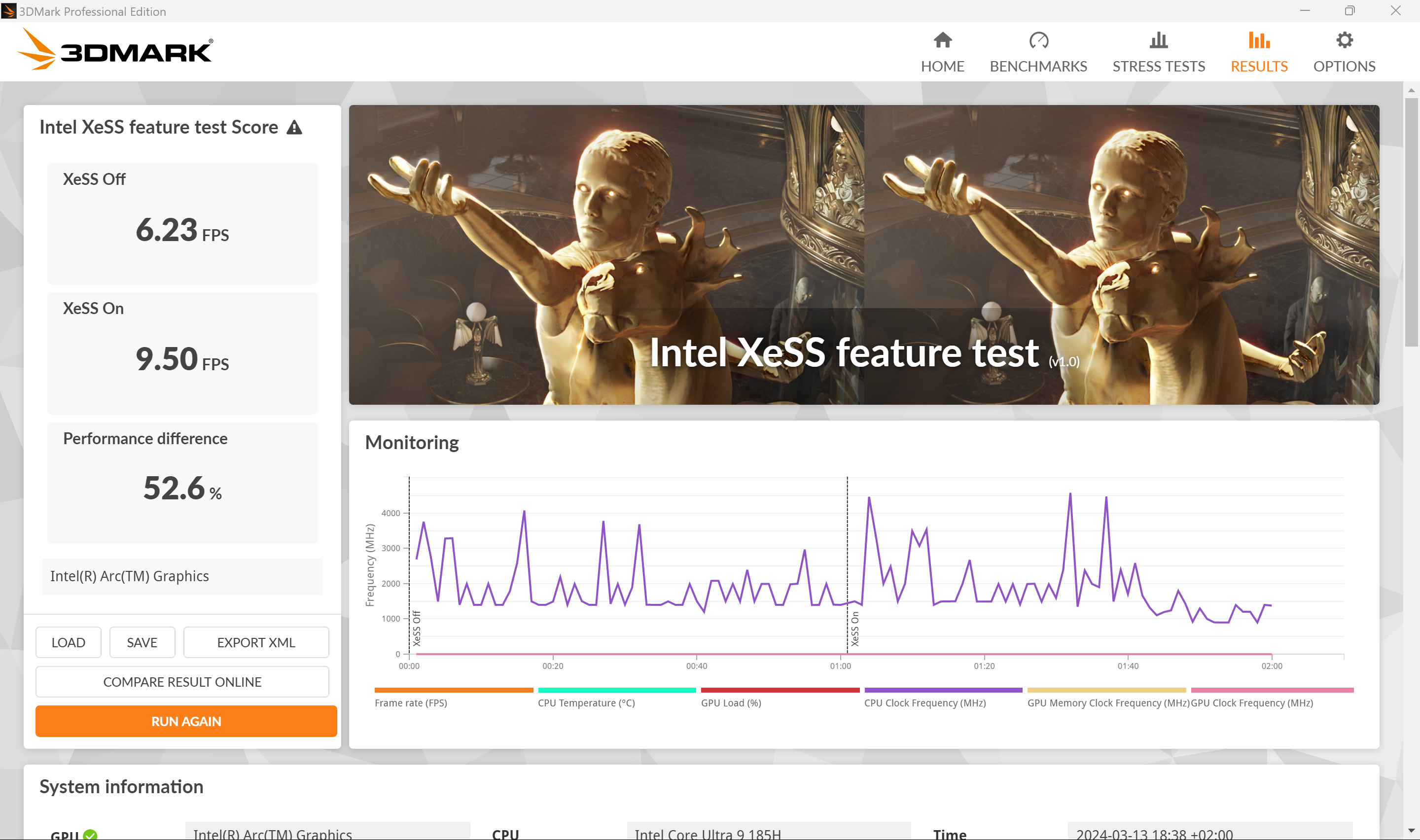Viewport: 1420px width, 840px height.
Task: Click the green GPU check mark icon
Action: (x=90, y=835)
